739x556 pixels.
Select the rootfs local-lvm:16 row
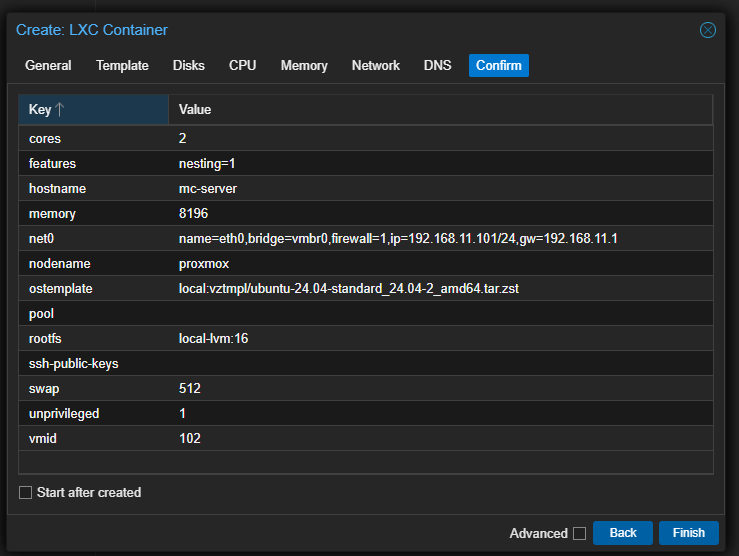point(365,338)
